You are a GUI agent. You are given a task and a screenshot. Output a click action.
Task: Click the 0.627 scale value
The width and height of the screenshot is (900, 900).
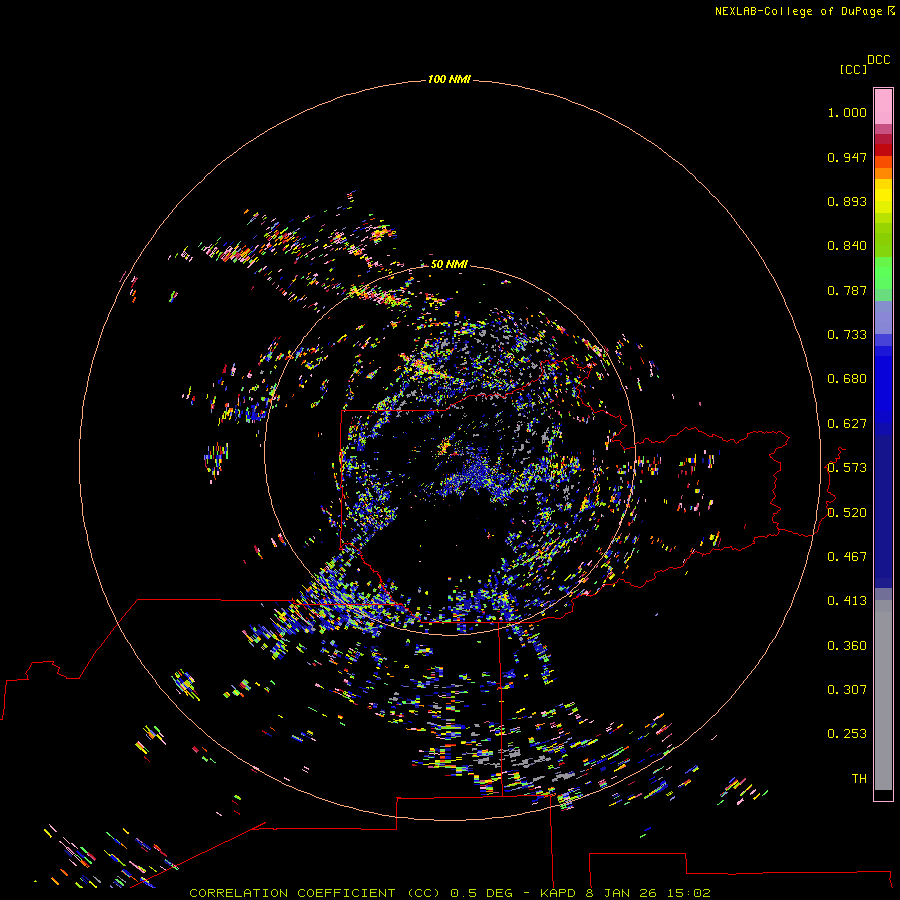click(847, 424)
